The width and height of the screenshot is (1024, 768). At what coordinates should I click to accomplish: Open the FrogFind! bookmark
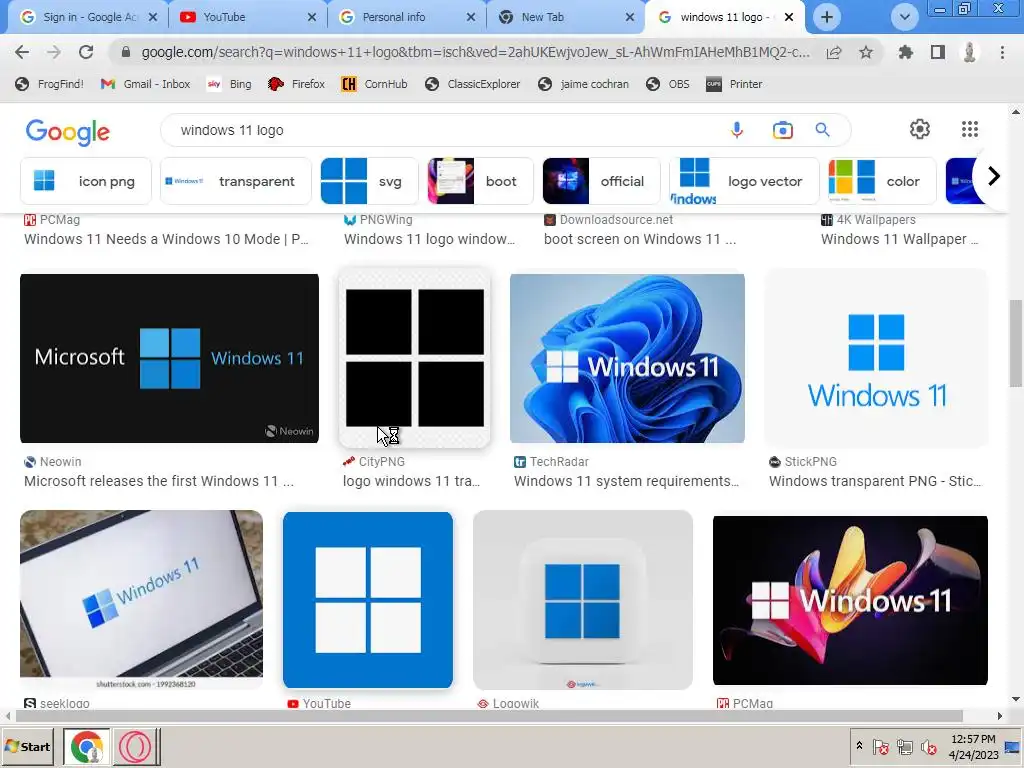[x=50, y=84]
